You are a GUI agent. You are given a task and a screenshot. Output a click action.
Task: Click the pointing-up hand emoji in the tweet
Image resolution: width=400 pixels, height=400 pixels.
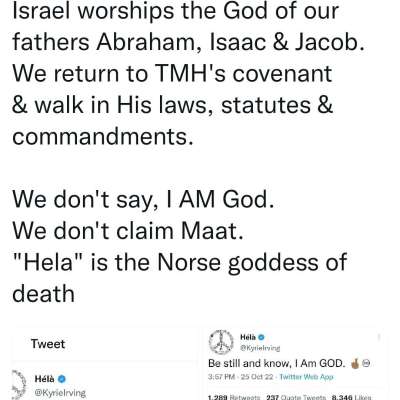click(355, 363)
